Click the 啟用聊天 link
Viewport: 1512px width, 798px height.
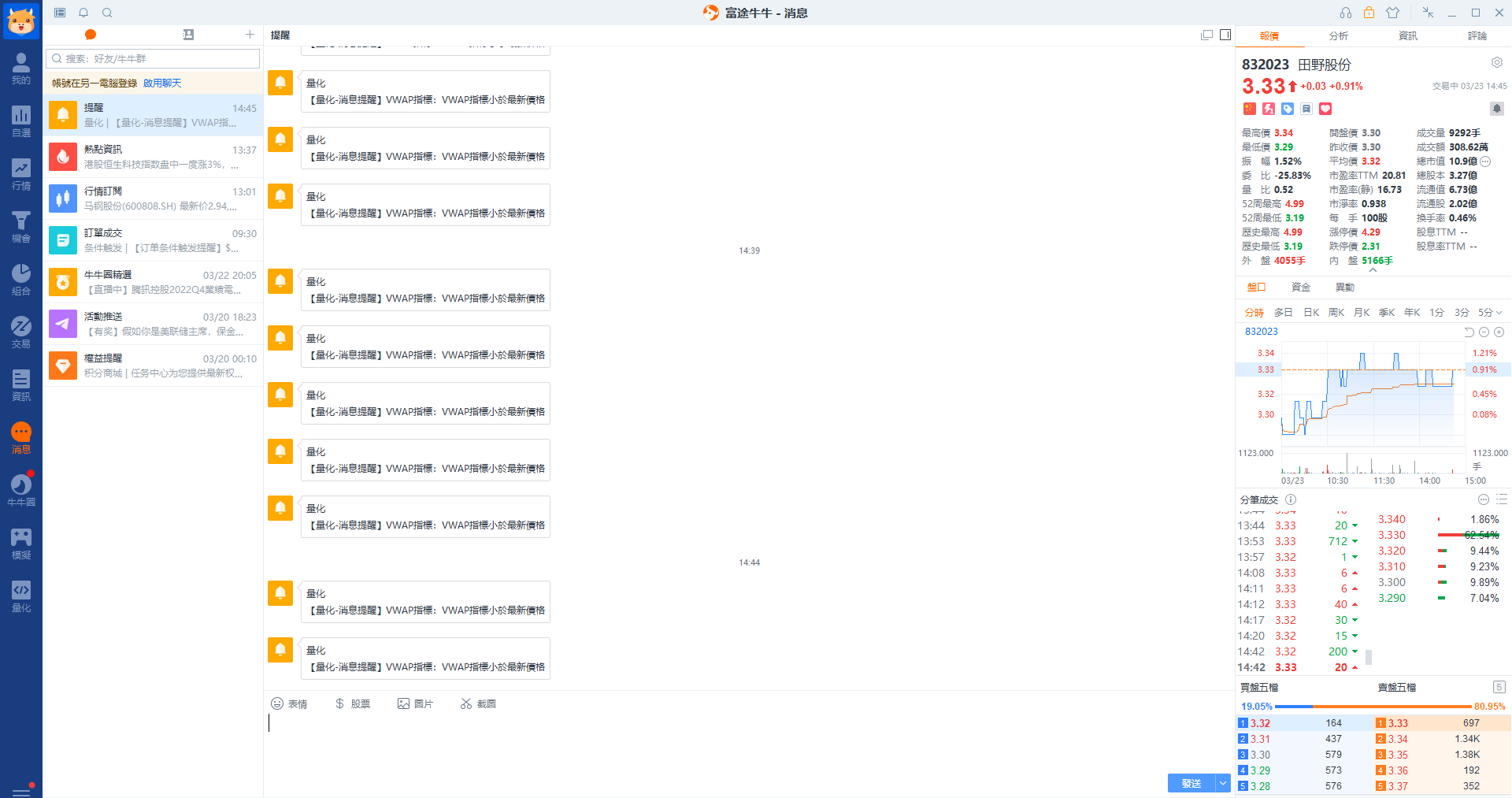tap(162, 84)
